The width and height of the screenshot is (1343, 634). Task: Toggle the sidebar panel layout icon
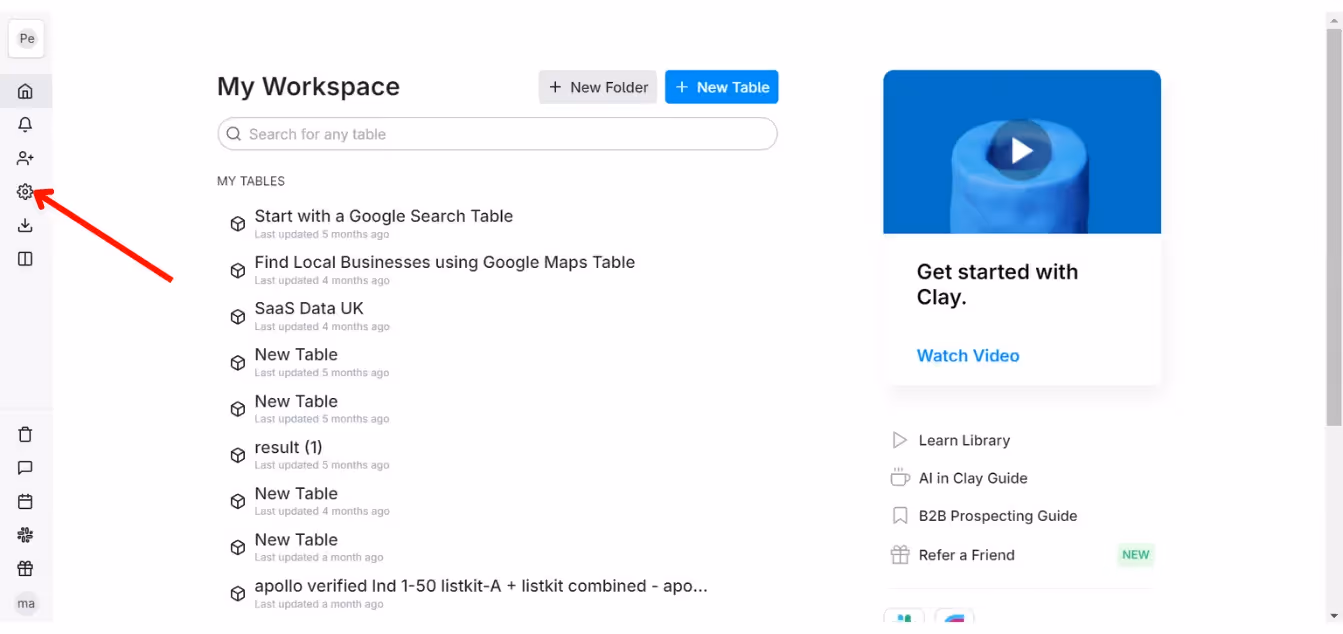pos(25,259)
